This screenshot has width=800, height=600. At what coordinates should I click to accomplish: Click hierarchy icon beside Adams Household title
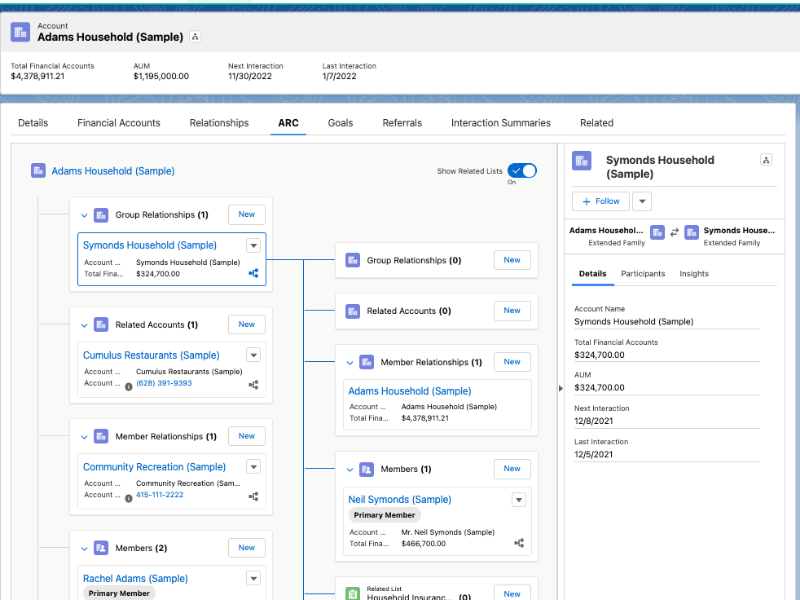(x=196, y=37)
